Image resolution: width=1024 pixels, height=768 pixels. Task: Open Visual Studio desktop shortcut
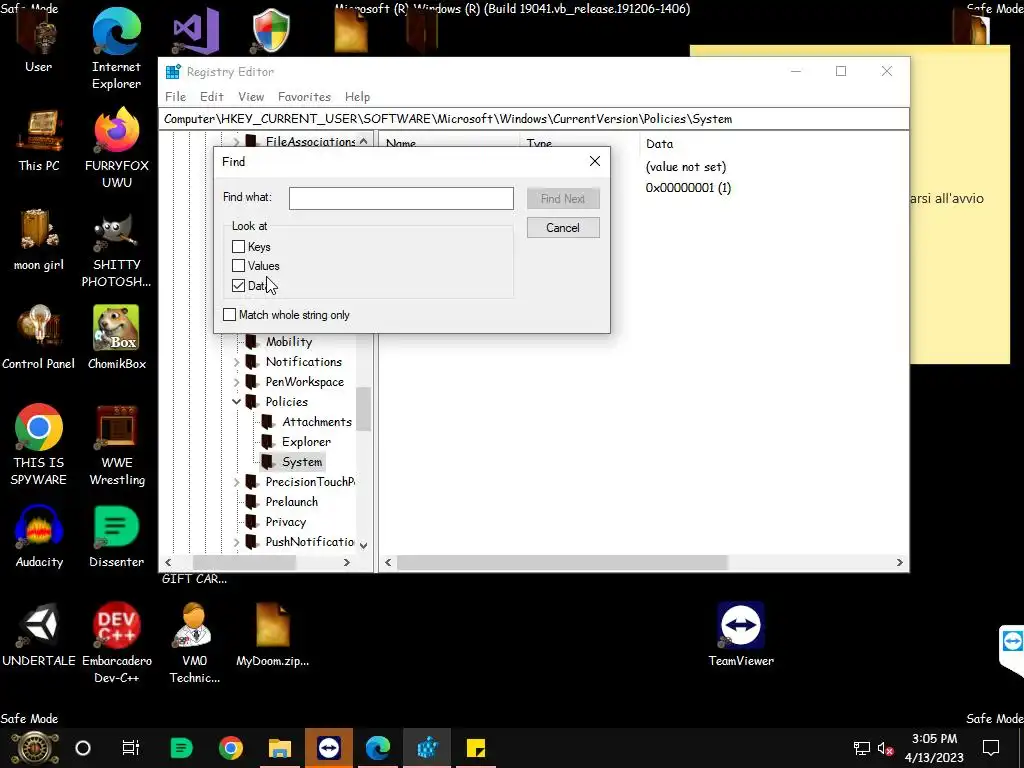click(195, 31)
